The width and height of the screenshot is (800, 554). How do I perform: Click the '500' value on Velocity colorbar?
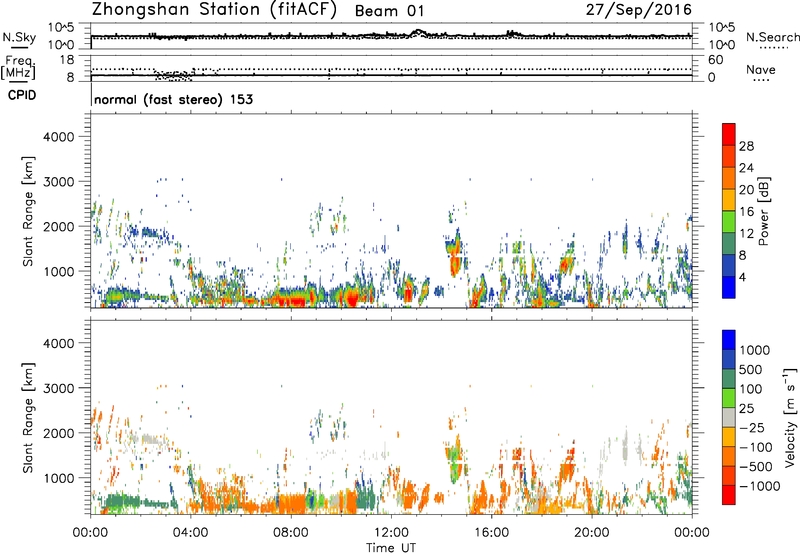tap(750, 370)
